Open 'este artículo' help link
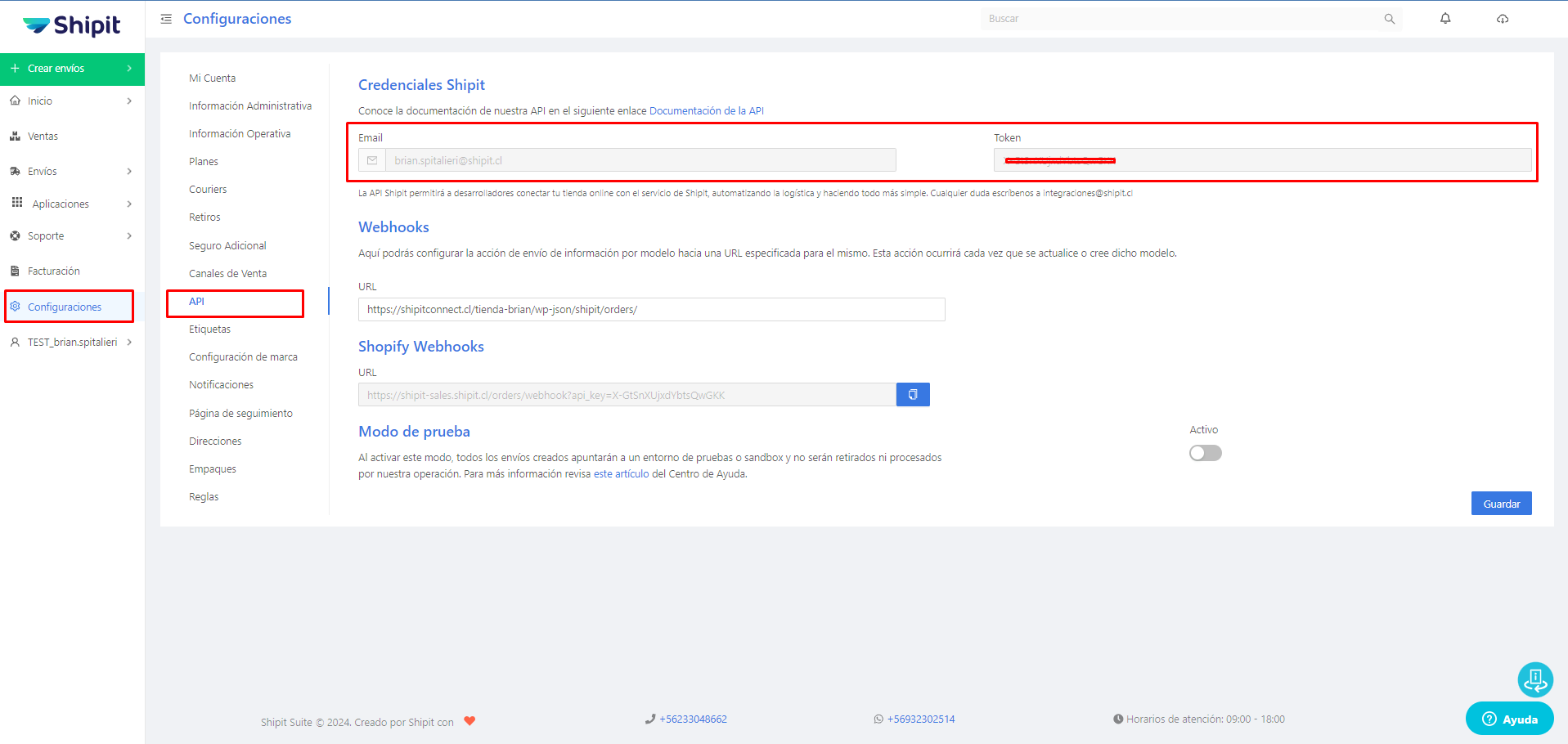Image resolution: width=1568 pixels, height=744 pixels. click(x=621, y=473)
